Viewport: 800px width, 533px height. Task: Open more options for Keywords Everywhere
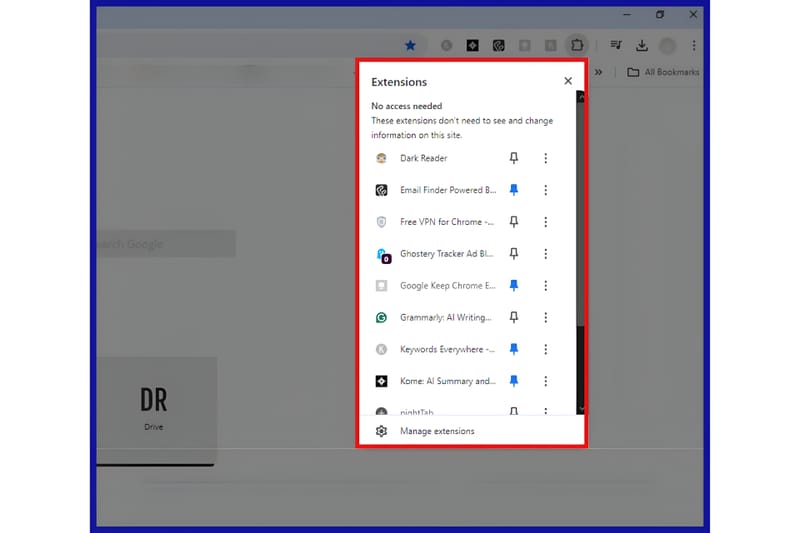[x=545, y=349]
